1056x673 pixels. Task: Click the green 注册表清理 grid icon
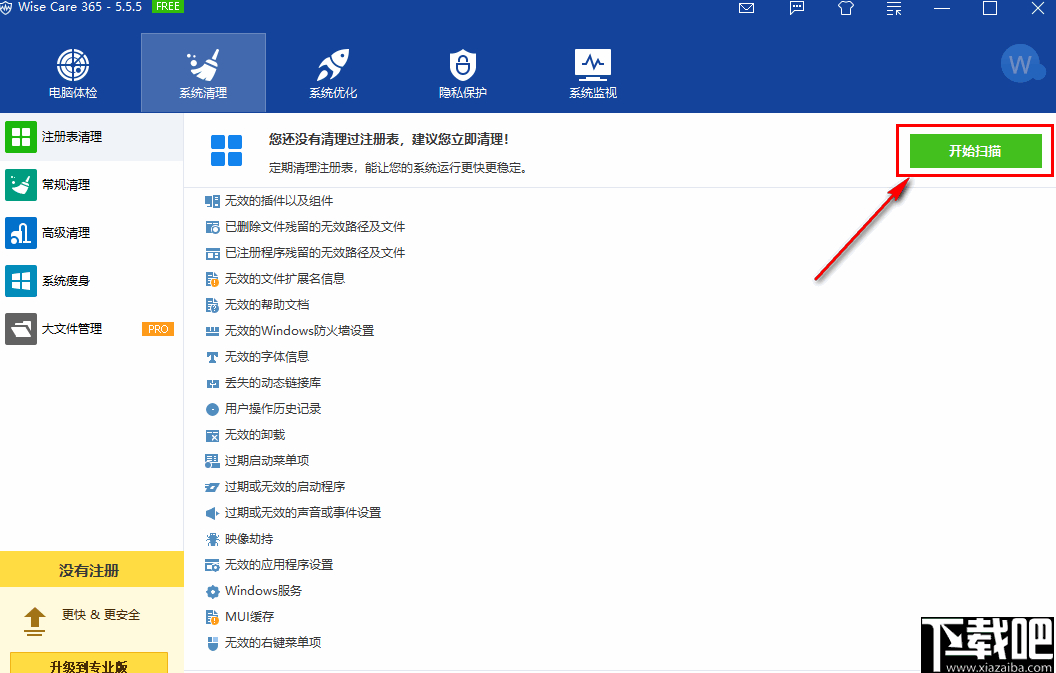click(x=21, y=137)
